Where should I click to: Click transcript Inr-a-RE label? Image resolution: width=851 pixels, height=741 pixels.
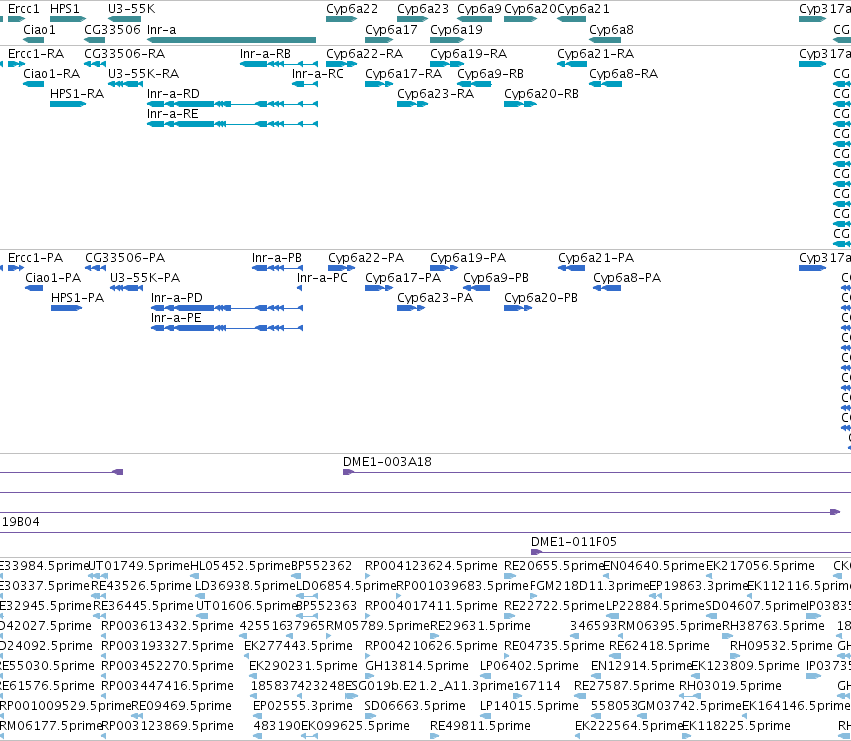pos(173,113)
